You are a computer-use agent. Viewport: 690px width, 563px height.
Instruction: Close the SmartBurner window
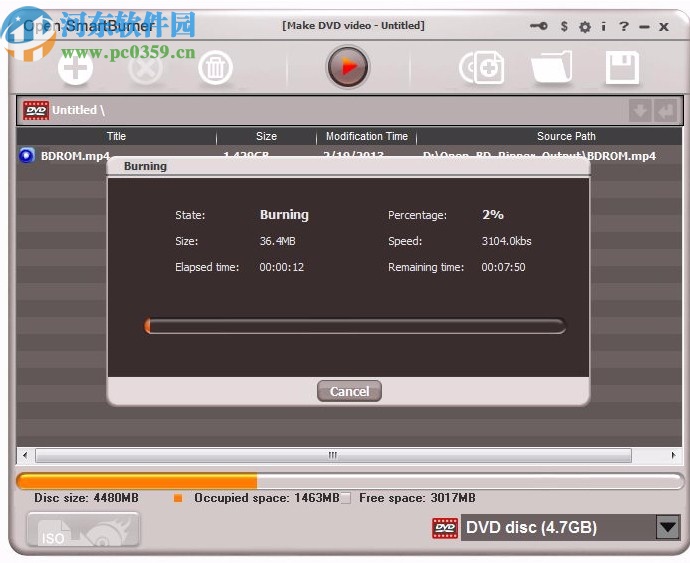664,27
